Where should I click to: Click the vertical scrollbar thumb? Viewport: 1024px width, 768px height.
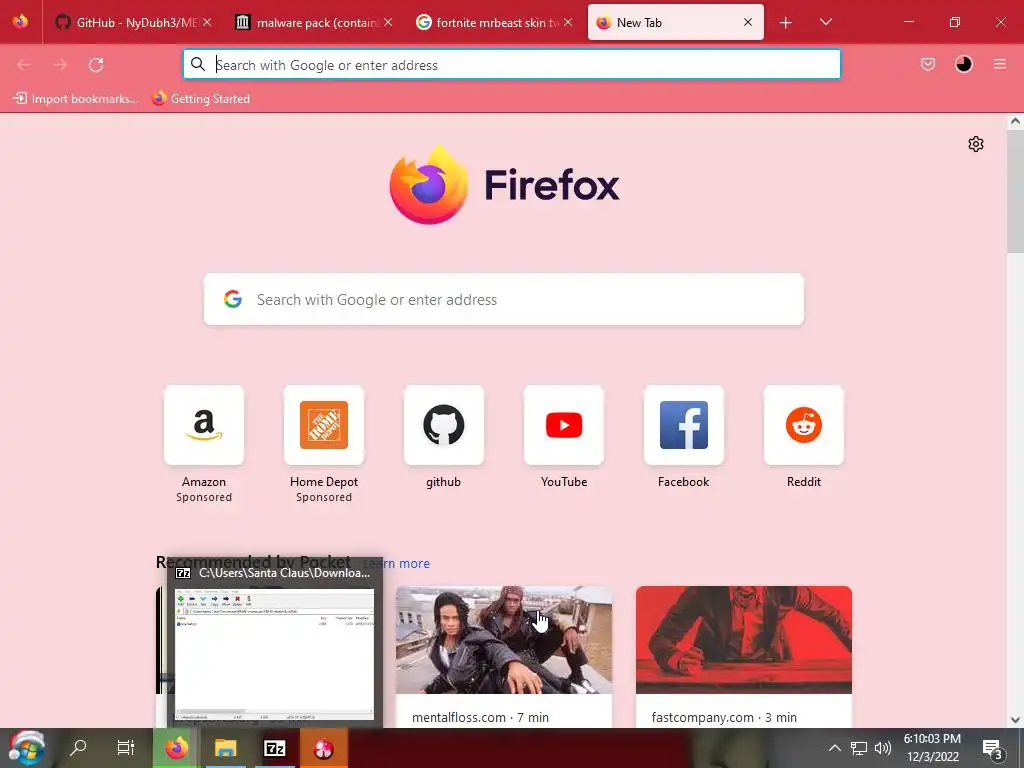[1015, 189]
